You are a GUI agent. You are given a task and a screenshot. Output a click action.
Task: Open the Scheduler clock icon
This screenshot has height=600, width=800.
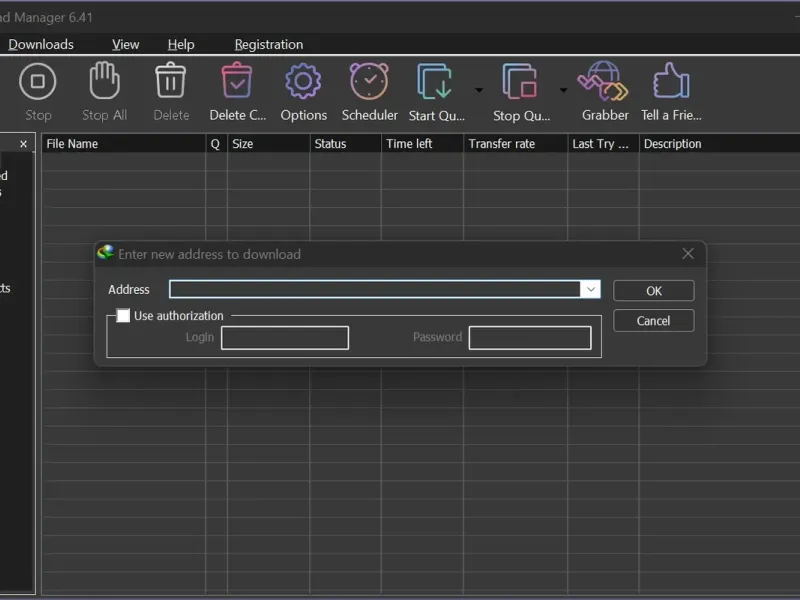tap(369, 81)
